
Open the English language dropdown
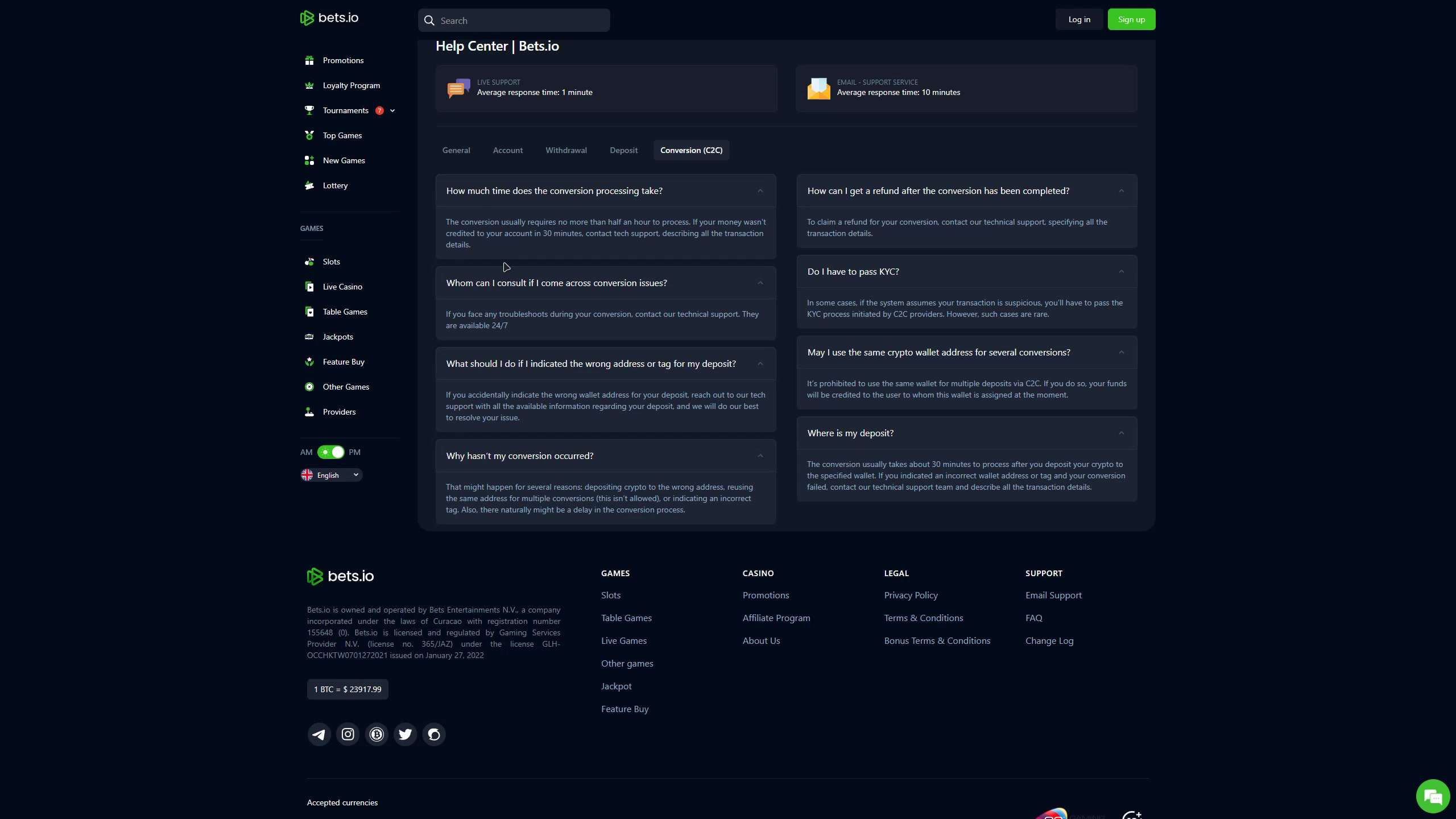tap(331, 475)
